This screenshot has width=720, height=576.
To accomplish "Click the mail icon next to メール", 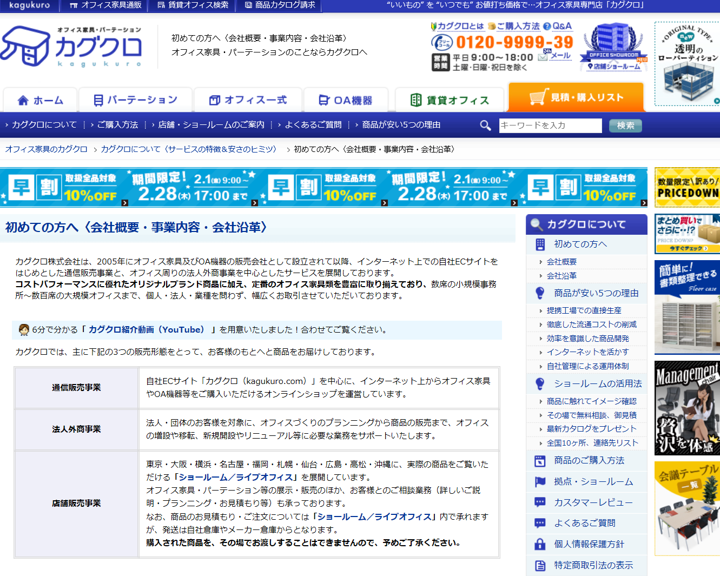I will click(543, 56).
